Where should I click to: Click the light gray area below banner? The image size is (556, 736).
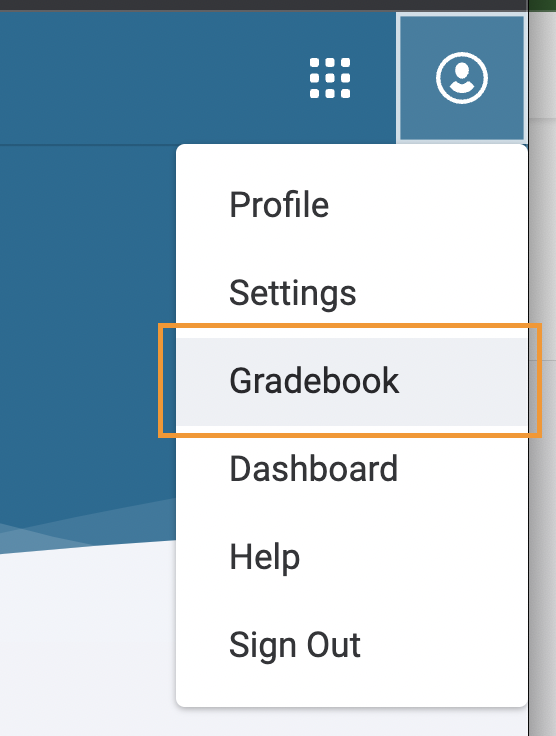pyautogui.click(x=84, y=648)
